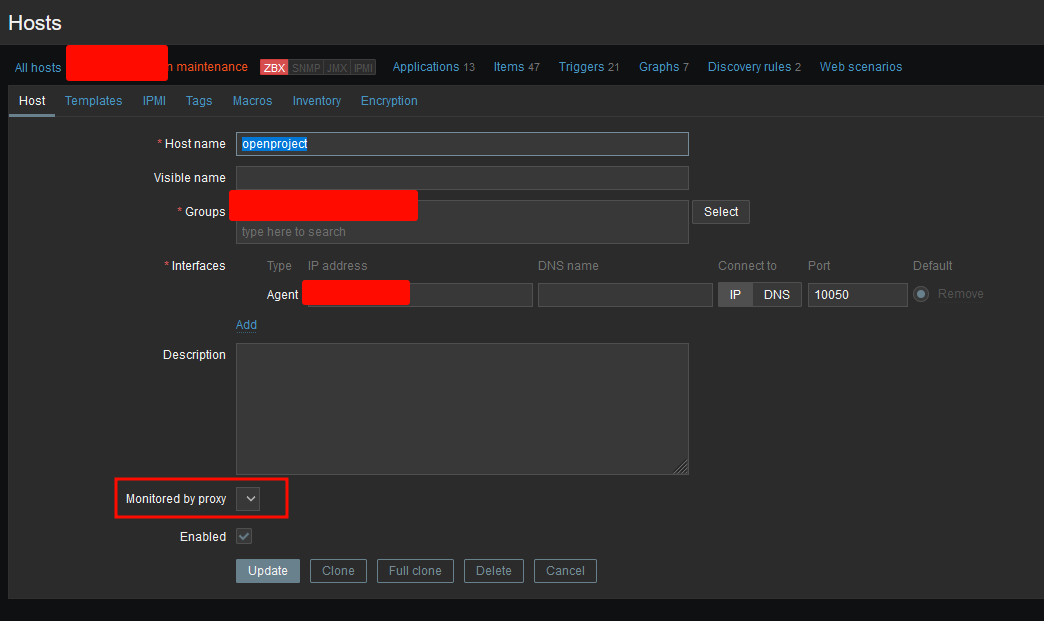Click the SNMP availability badge

[x=306, y=67]
